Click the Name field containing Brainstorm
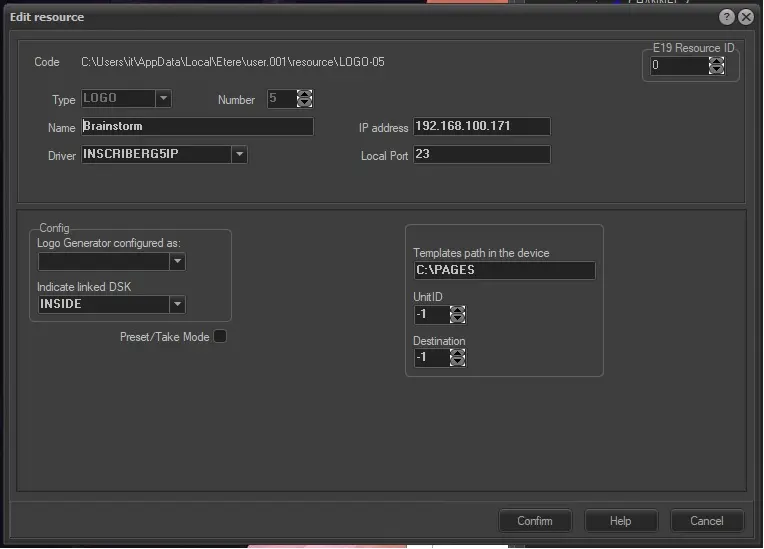Viewport: 764px width, 549px height. (x=196, y=127)
